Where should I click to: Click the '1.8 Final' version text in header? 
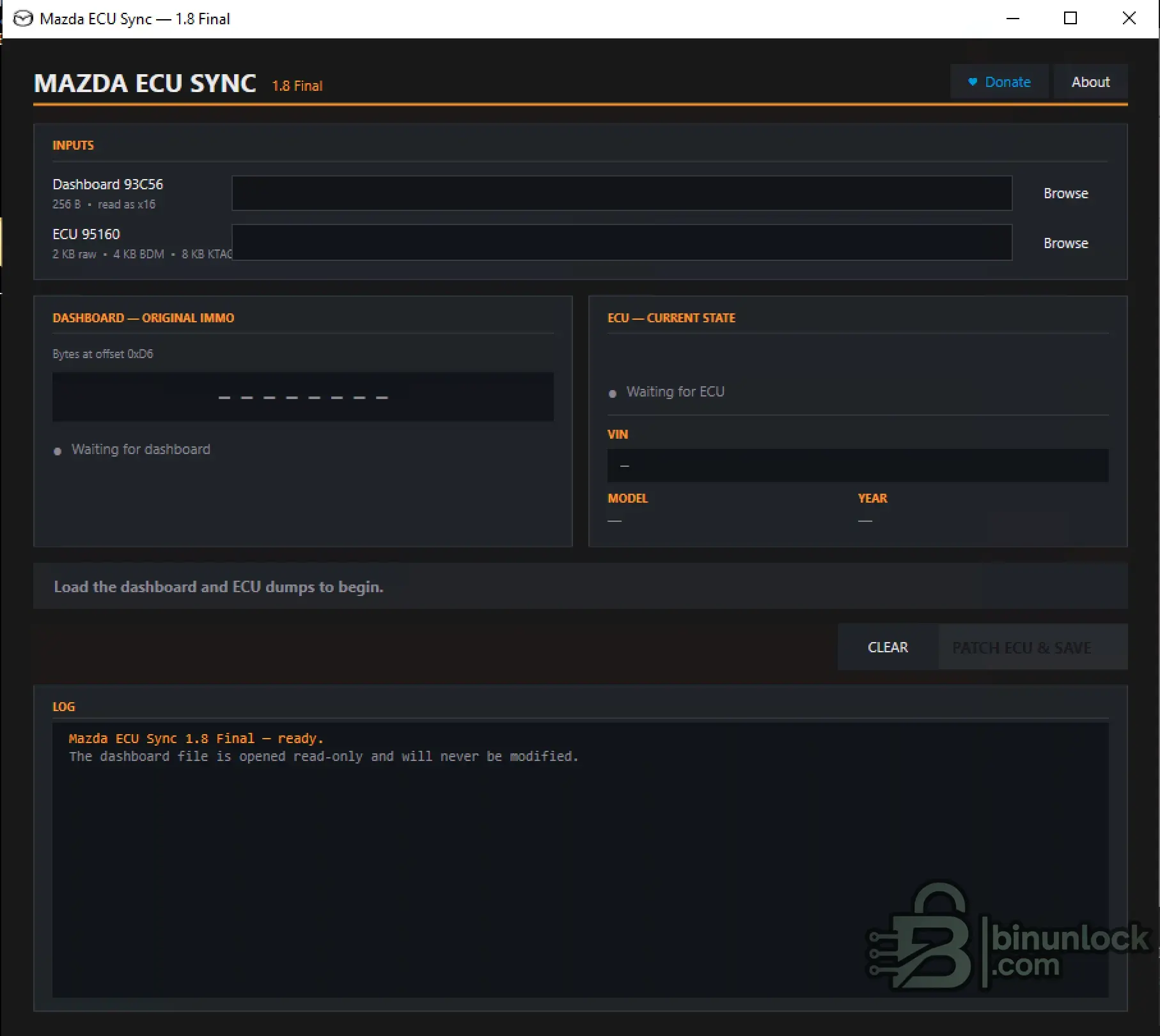click(x=297, y=86)
